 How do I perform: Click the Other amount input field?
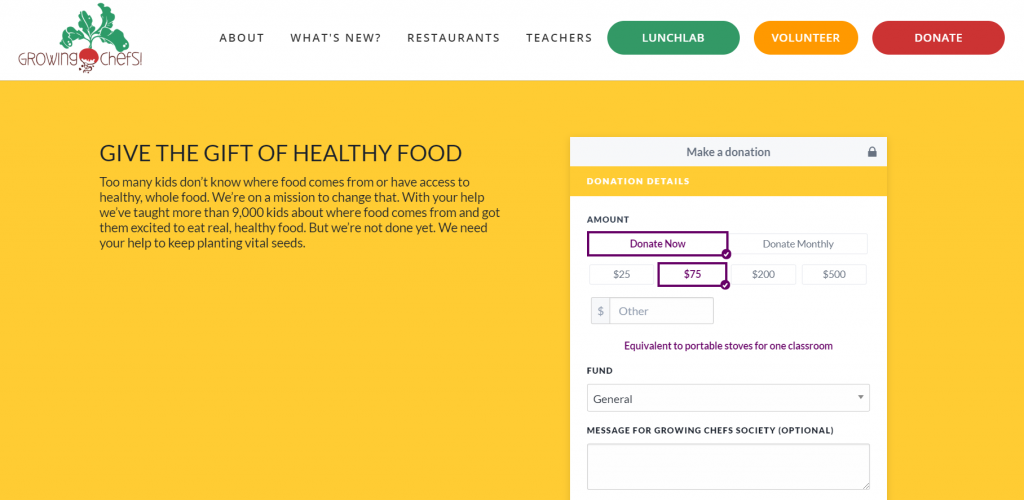[662, 311]
